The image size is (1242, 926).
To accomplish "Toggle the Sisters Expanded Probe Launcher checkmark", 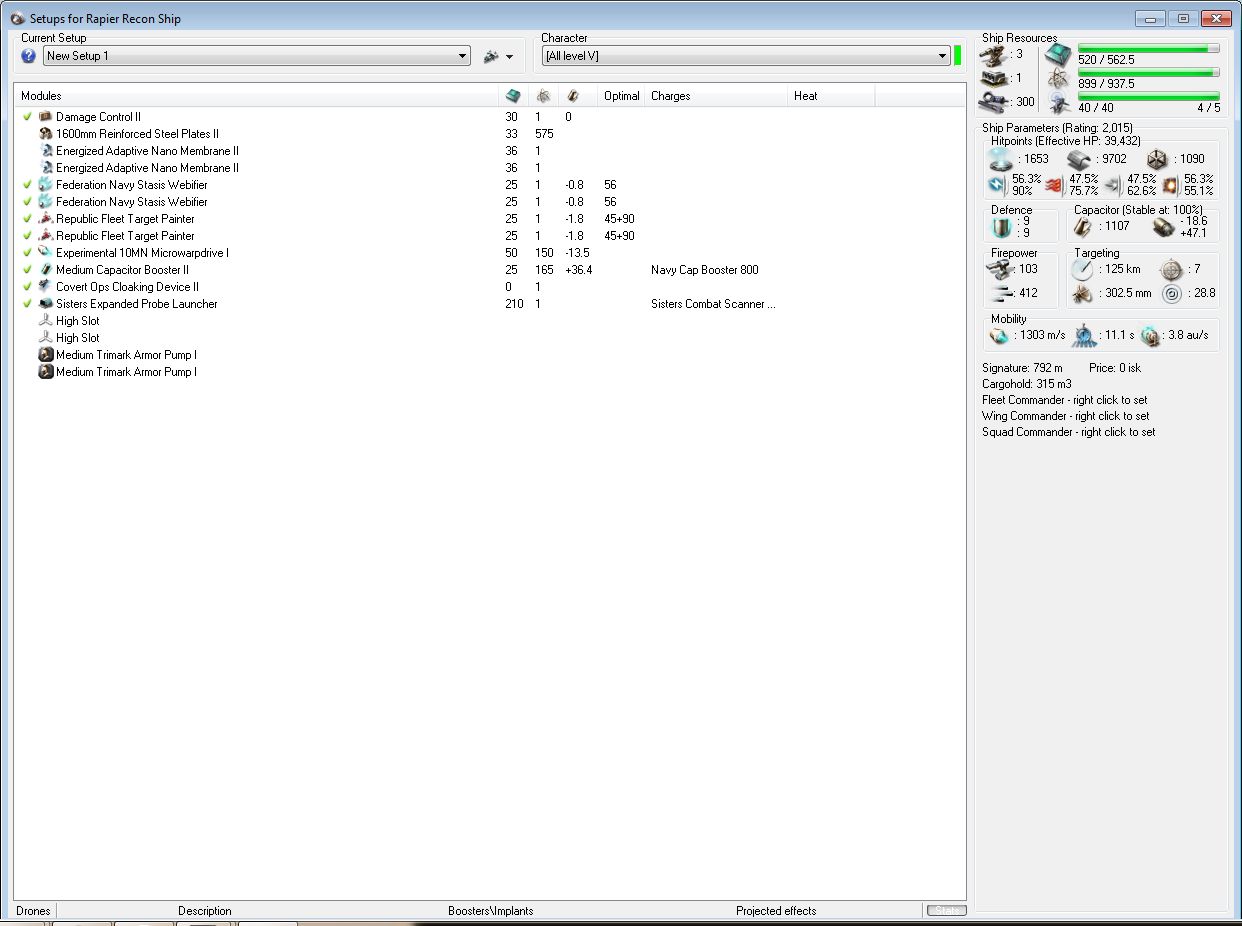I will tap(27, 304).
